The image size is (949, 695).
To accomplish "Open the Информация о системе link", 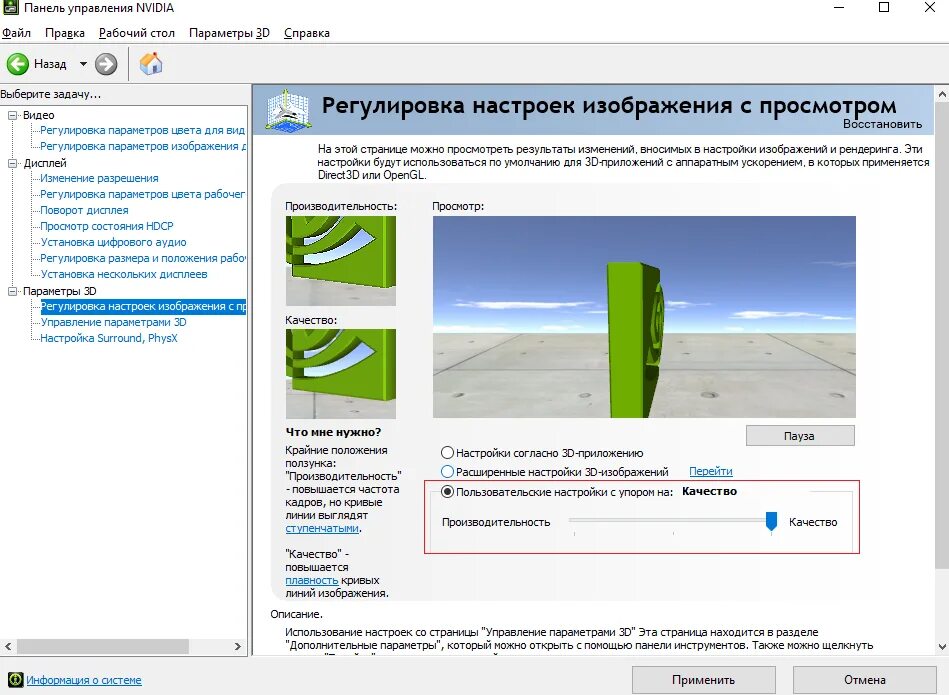I will tap(84, 680).
